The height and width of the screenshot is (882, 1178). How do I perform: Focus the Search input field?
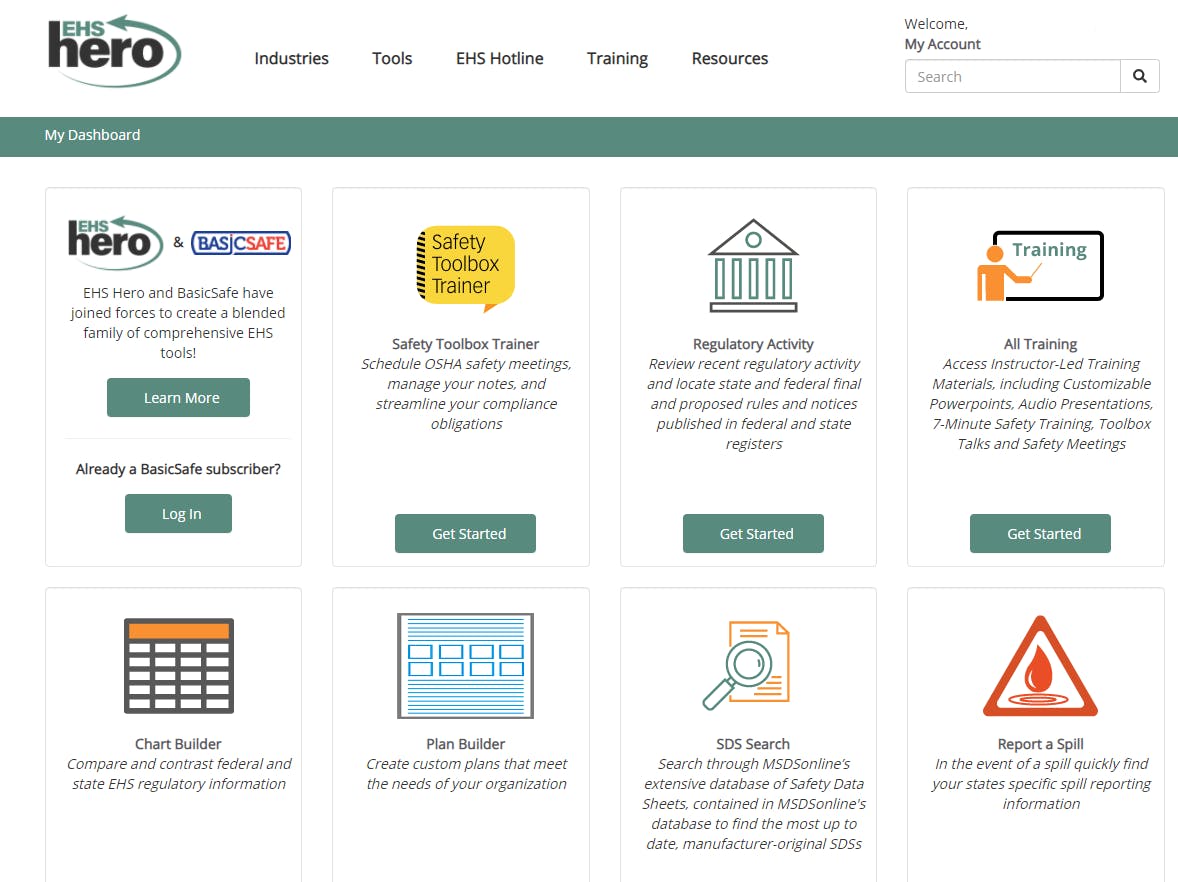coord(1013,77)
